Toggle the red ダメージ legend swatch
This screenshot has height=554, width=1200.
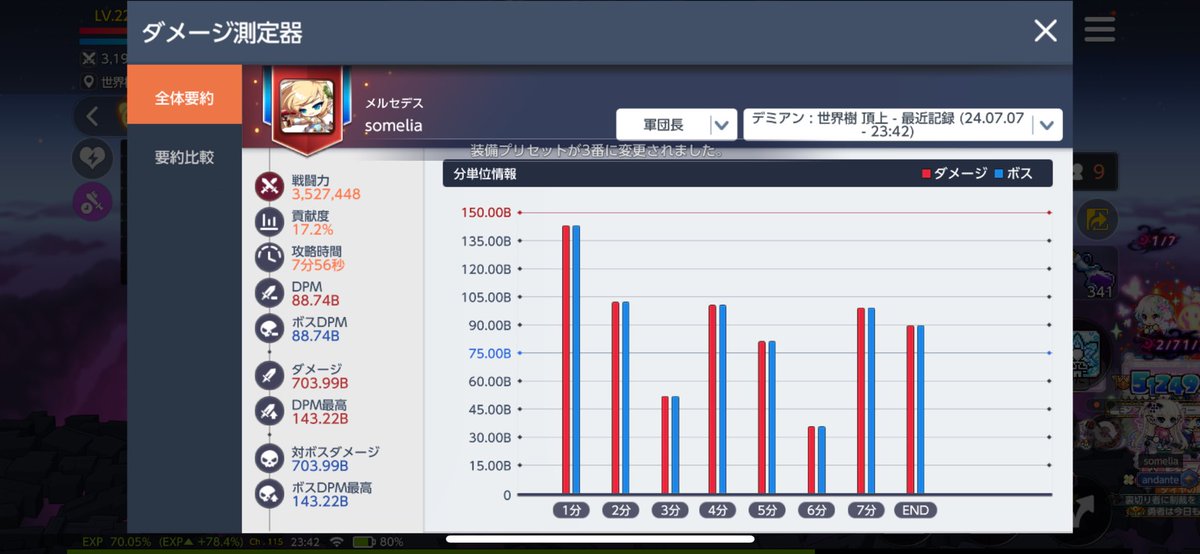point(926,174)
